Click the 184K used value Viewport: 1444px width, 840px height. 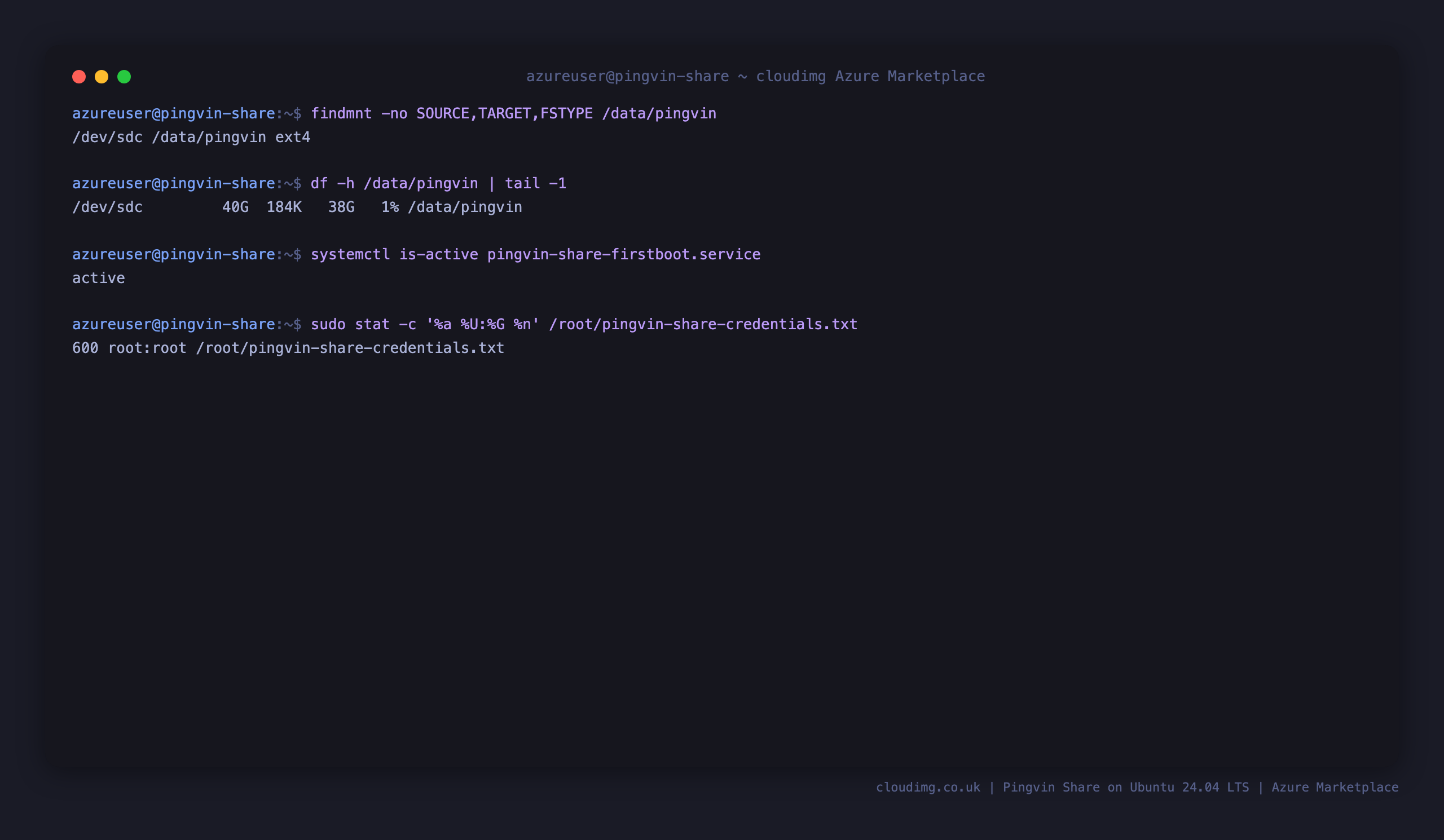[284, 207]
